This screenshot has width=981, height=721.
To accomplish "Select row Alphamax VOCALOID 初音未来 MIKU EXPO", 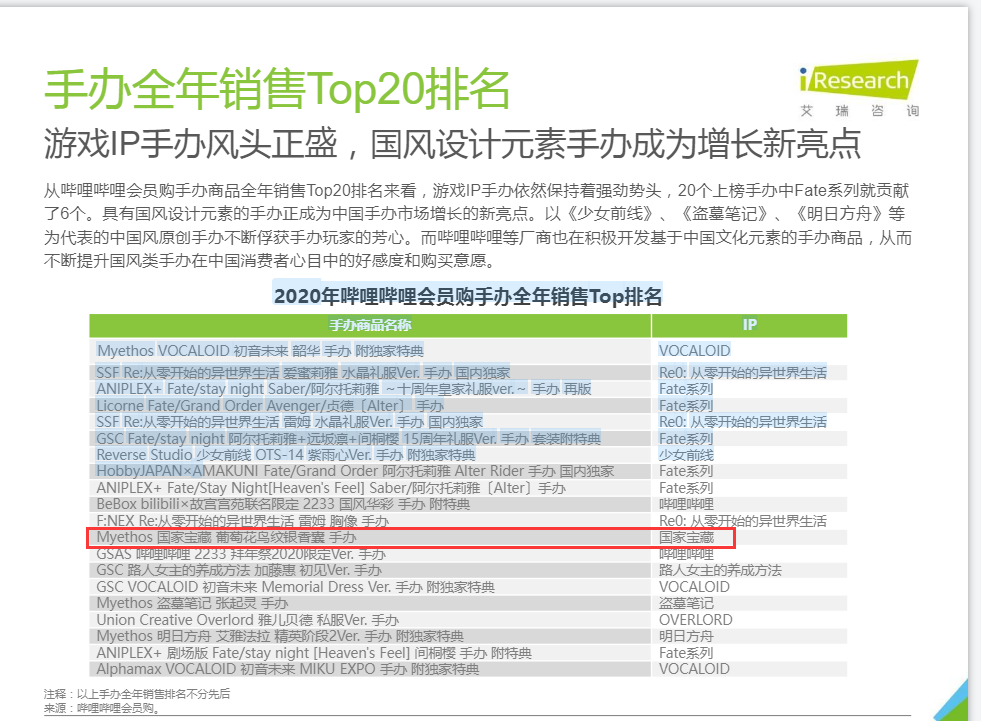I will [x=468, y=669].
